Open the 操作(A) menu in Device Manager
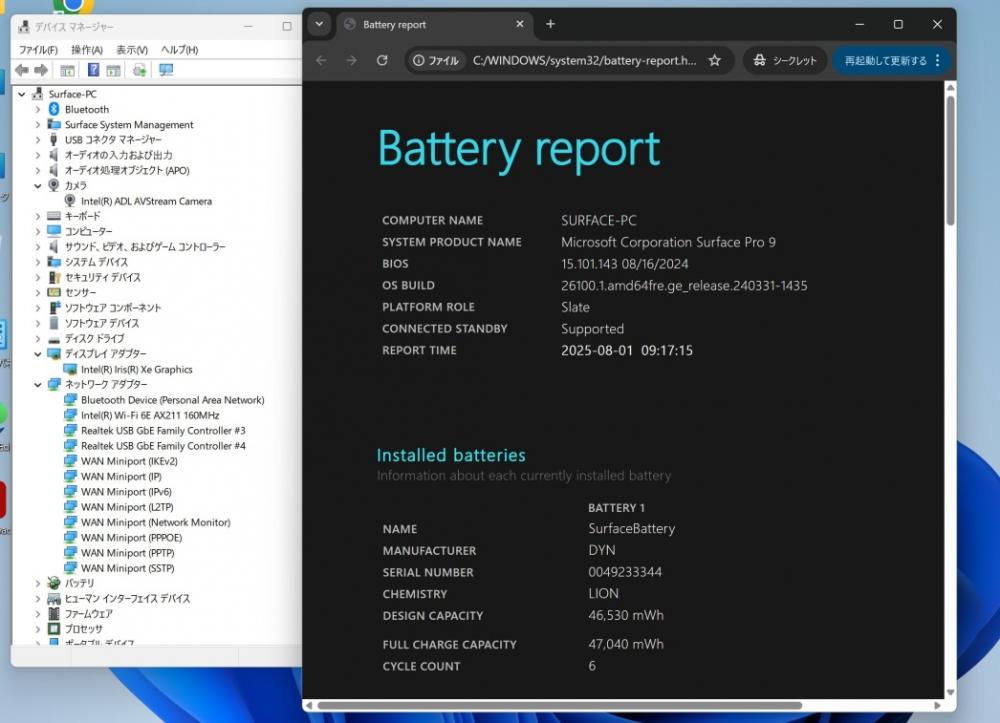The image size is (1000, 723). pos(87,50)
